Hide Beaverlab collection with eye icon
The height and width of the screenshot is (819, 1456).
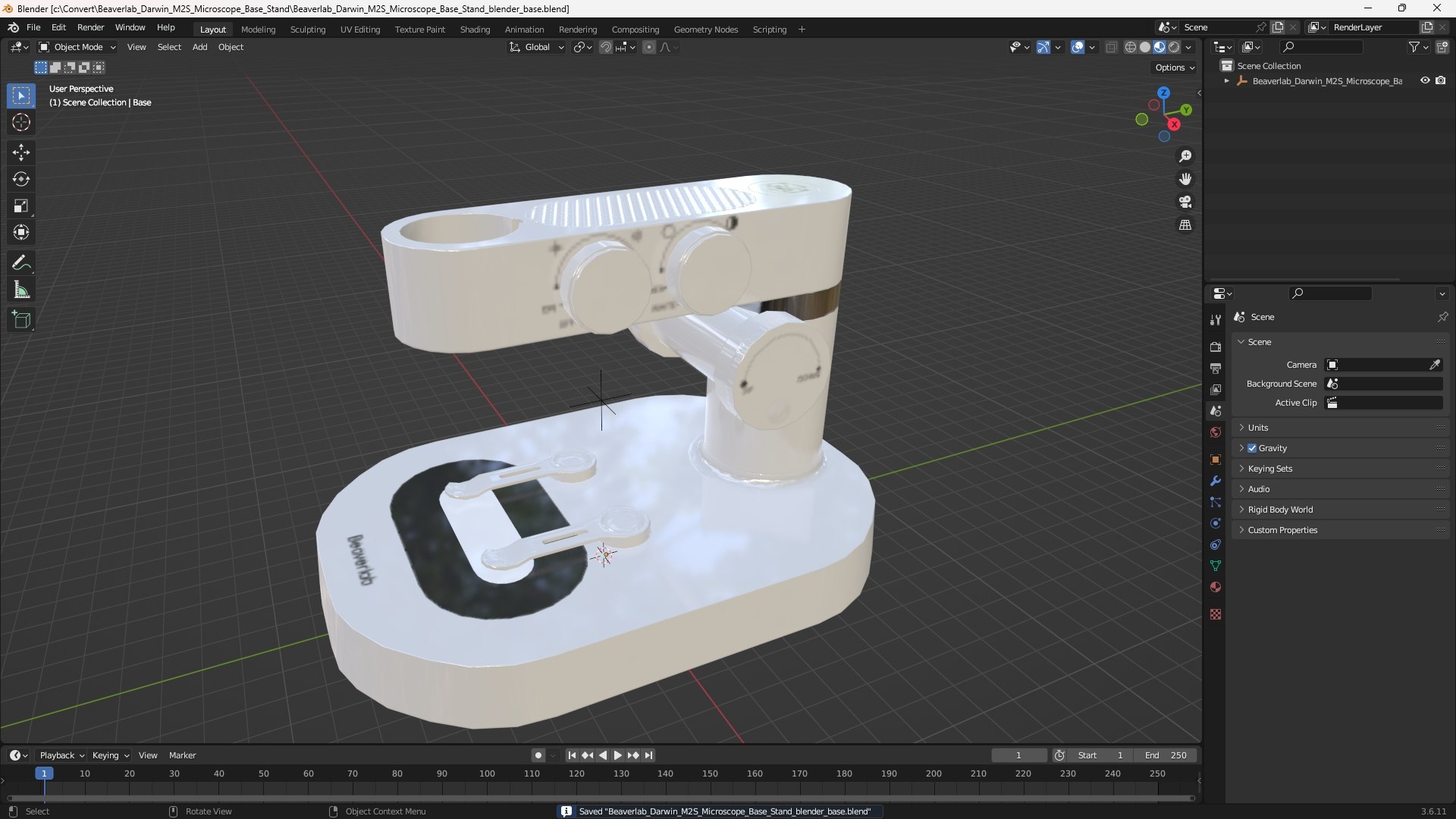click(1425, 80)
